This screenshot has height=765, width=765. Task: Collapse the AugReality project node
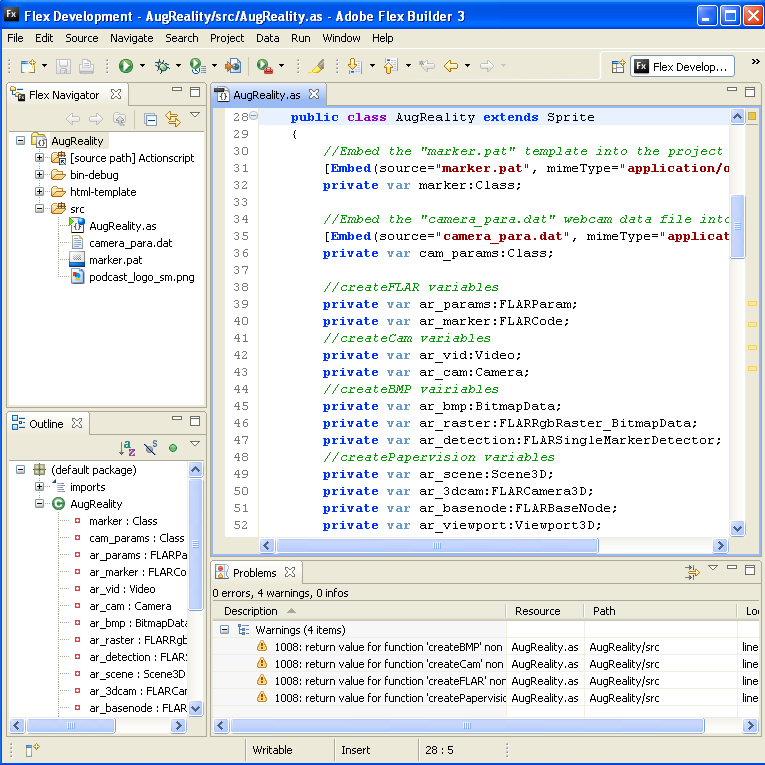pos(20,141)
